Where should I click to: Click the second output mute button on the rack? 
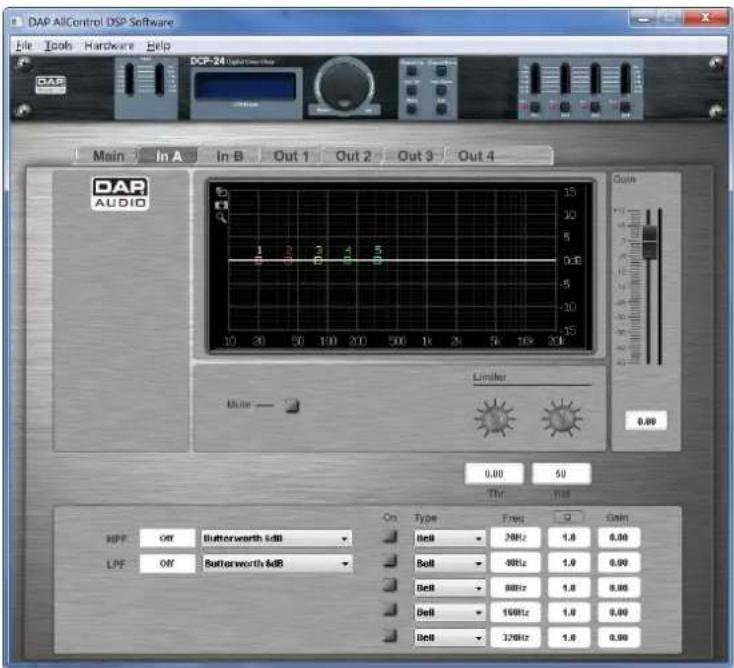tap(565, 108)
